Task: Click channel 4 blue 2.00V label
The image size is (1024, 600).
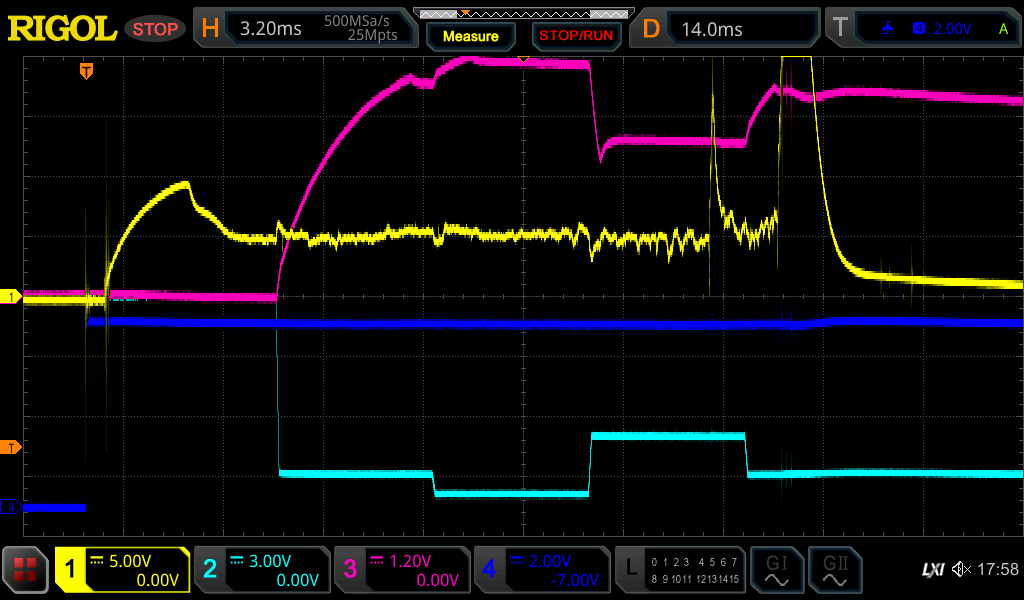Action: tap(542, 570)
